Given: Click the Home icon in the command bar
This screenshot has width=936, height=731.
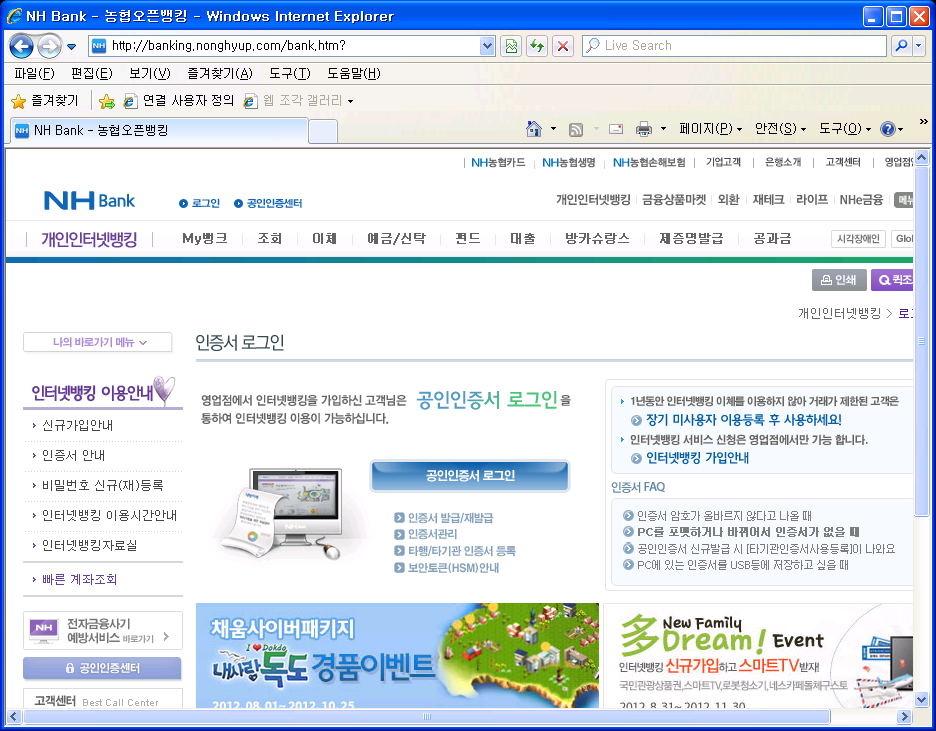Looking at the screenshot, I should click(534, 129).
